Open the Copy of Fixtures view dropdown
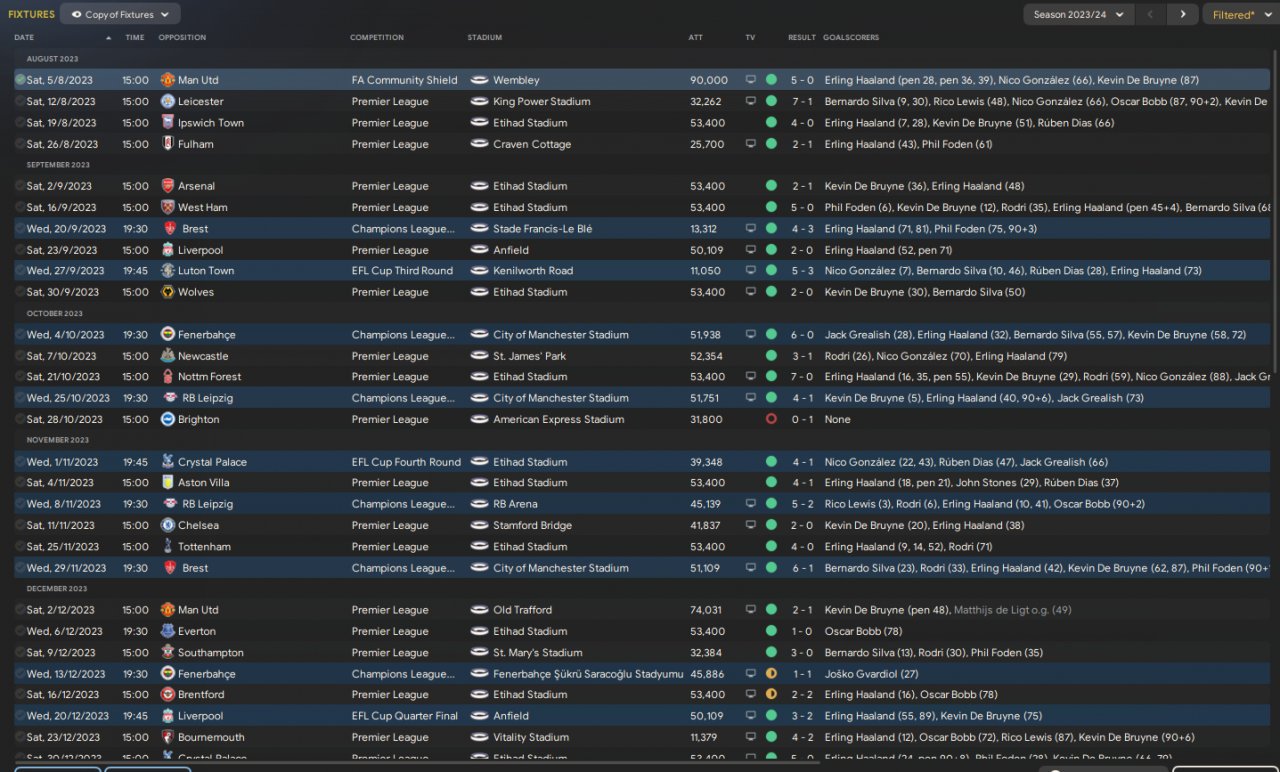 [x=120, y=15]
